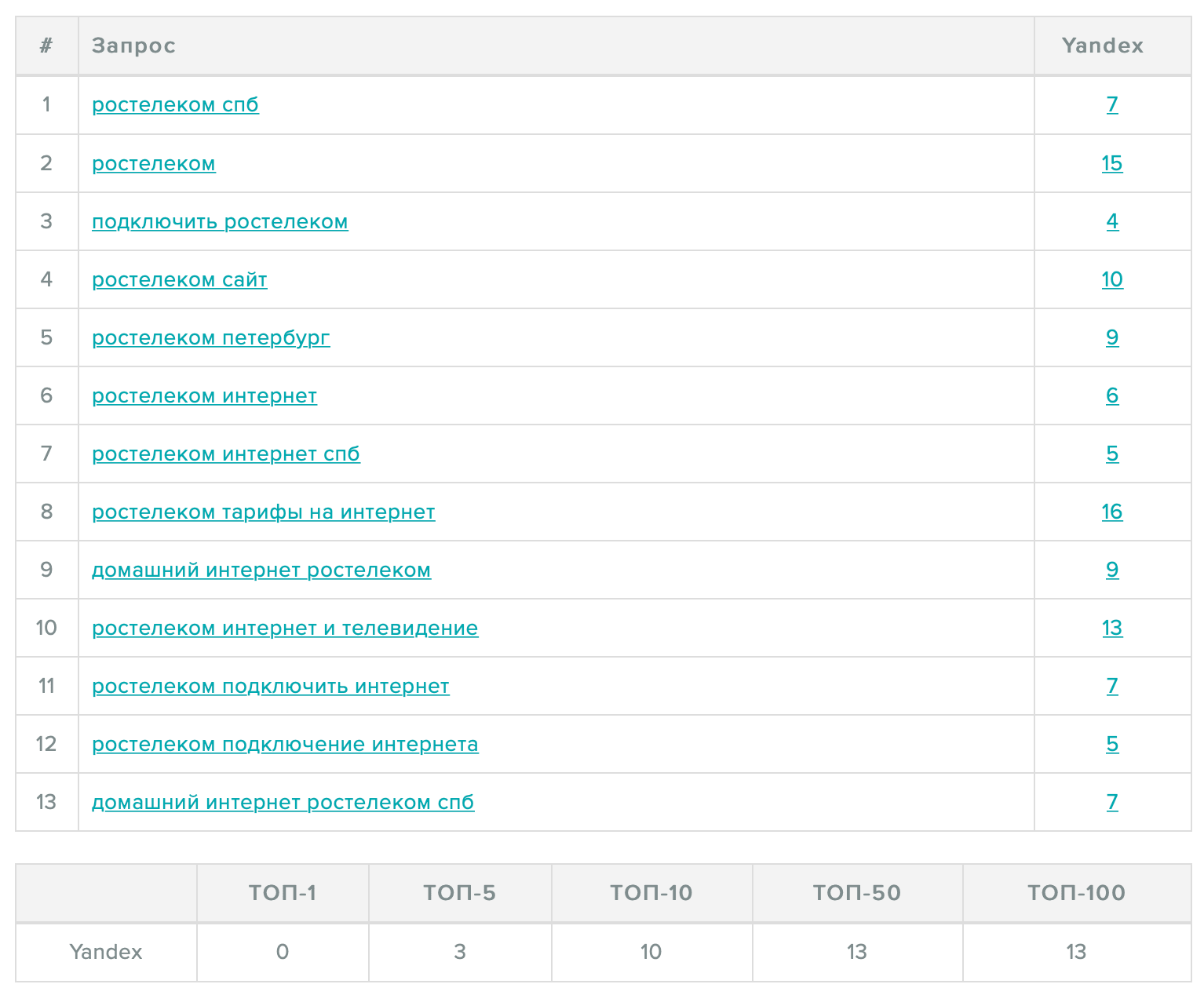
Task: Click Yandex position 9 in row 9
Action: point(1112,570)
